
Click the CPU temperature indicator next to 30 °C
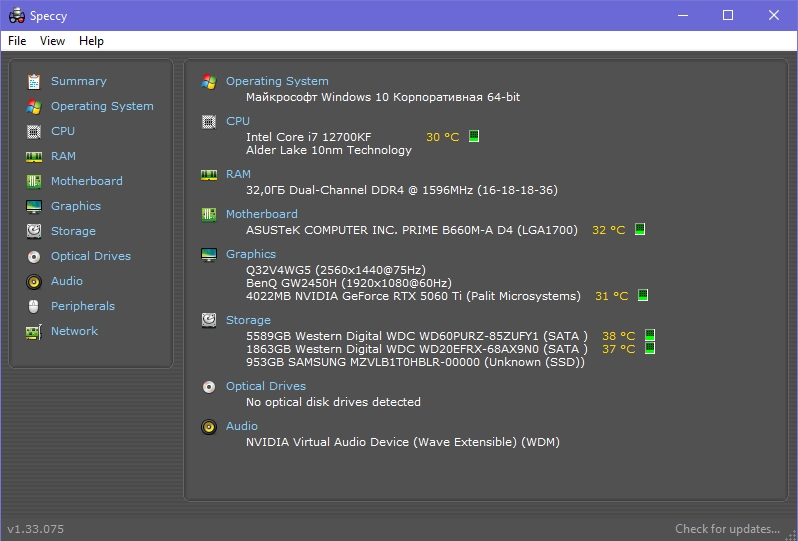click(474, 136)
